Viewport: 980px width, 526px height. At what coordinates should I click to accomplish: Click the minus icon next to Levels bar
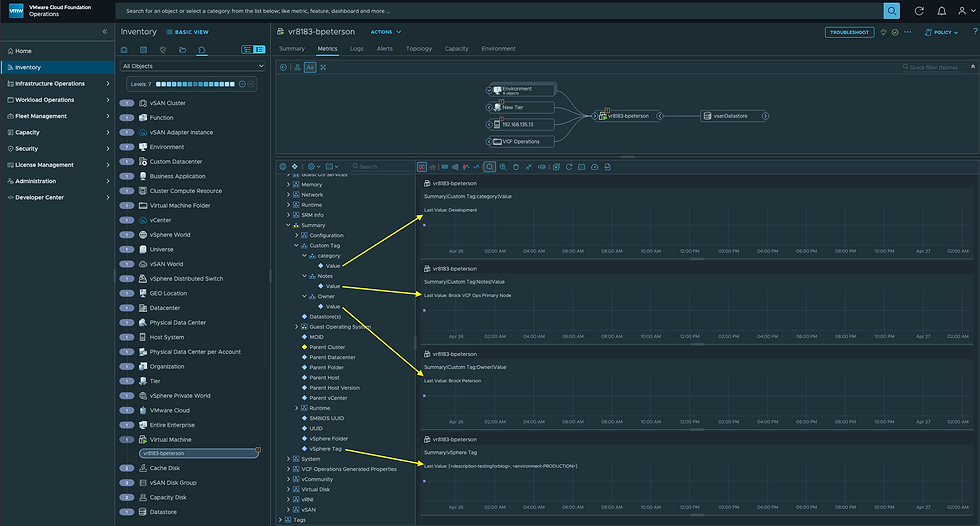(240, 84)
